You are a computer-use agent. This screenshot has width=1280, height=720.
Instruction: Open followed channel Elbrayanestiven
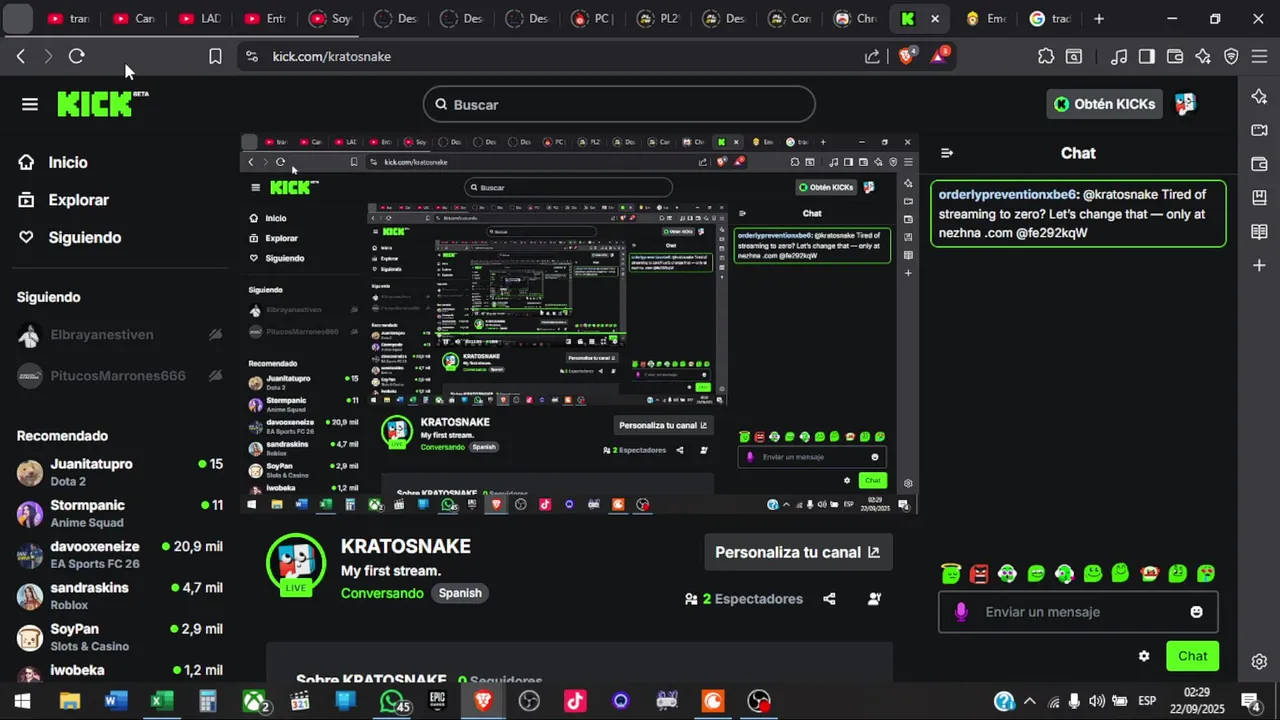tap(120, 335)
